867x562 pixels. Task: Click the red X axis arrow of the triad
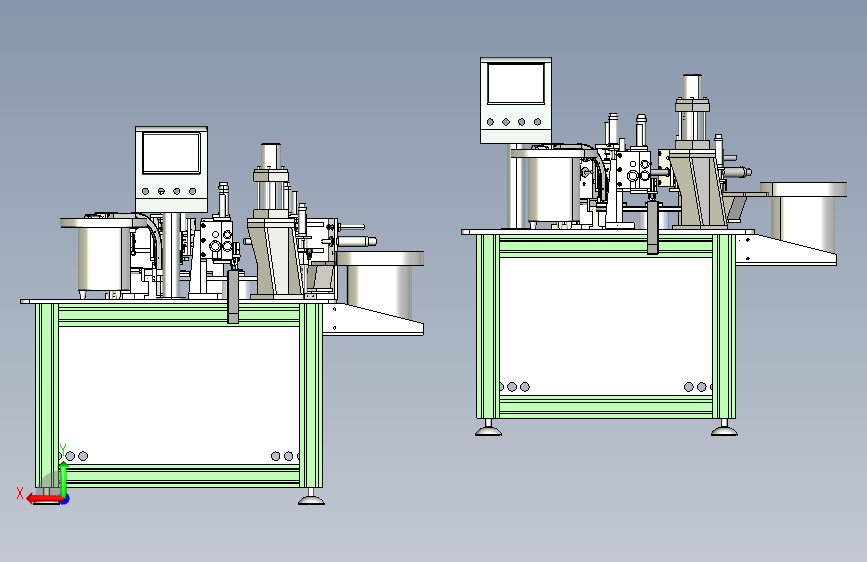(x=43, y=499)
